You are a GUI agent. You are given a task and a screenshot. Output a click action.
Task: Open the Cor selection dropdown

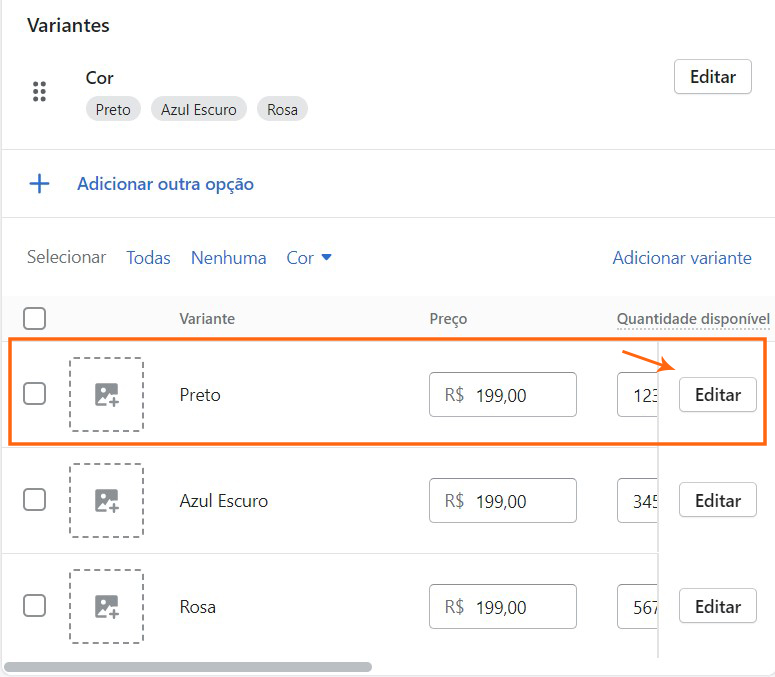click(x=309, y=258)
